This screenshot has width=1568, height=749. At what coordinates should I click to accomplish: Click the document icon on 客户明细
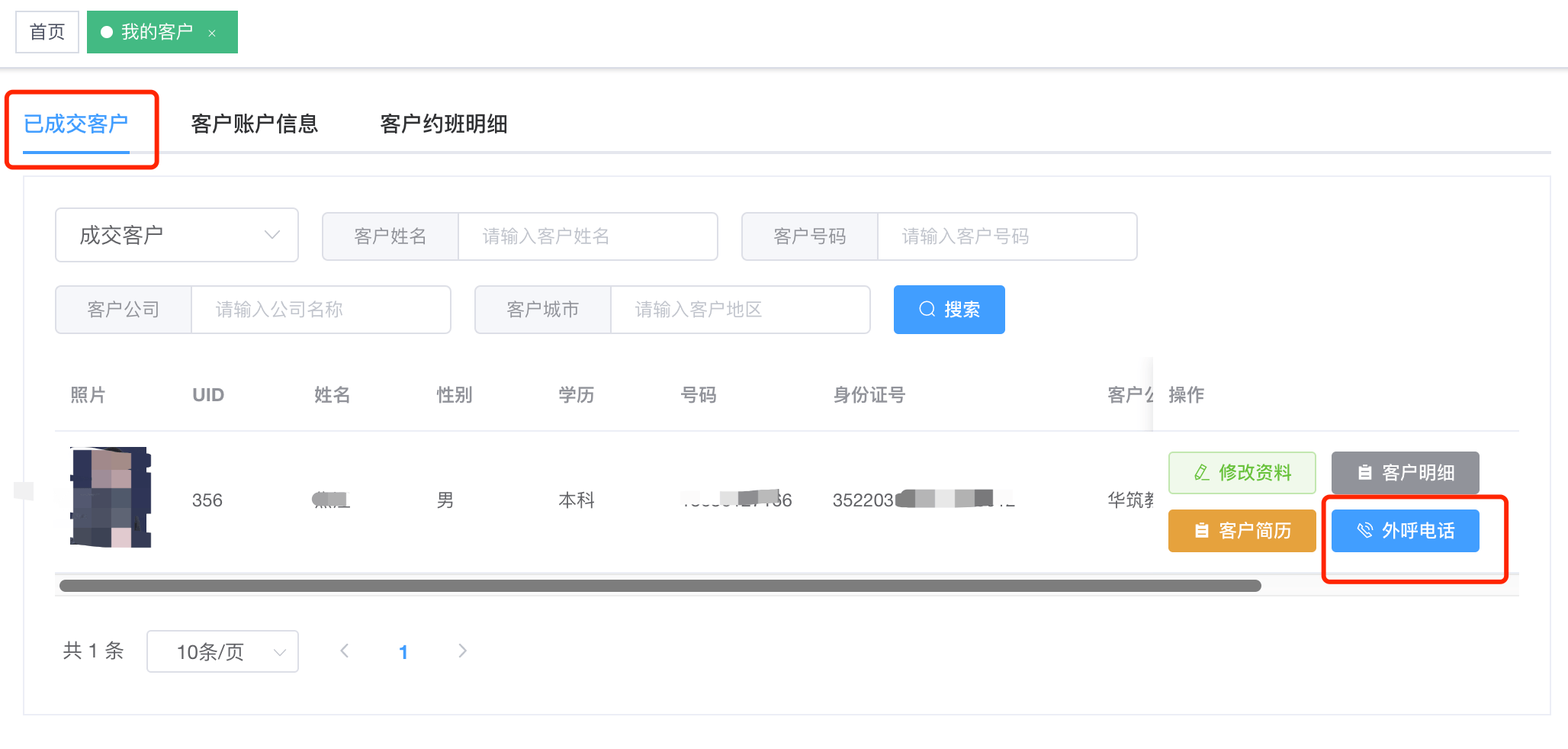(x=1364, y=473)
